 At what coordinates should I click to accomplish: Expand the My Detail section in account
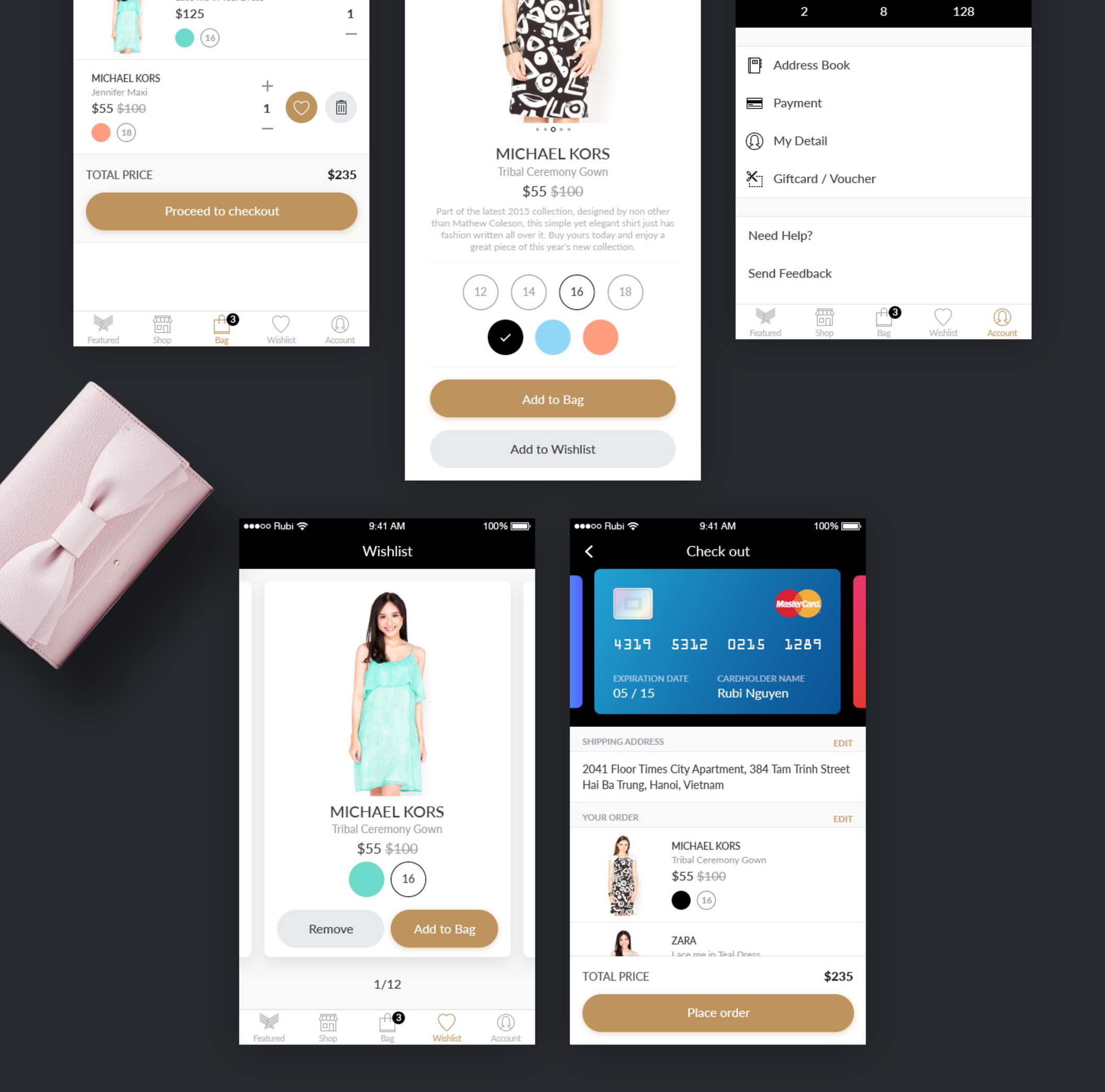click(800, 140)
